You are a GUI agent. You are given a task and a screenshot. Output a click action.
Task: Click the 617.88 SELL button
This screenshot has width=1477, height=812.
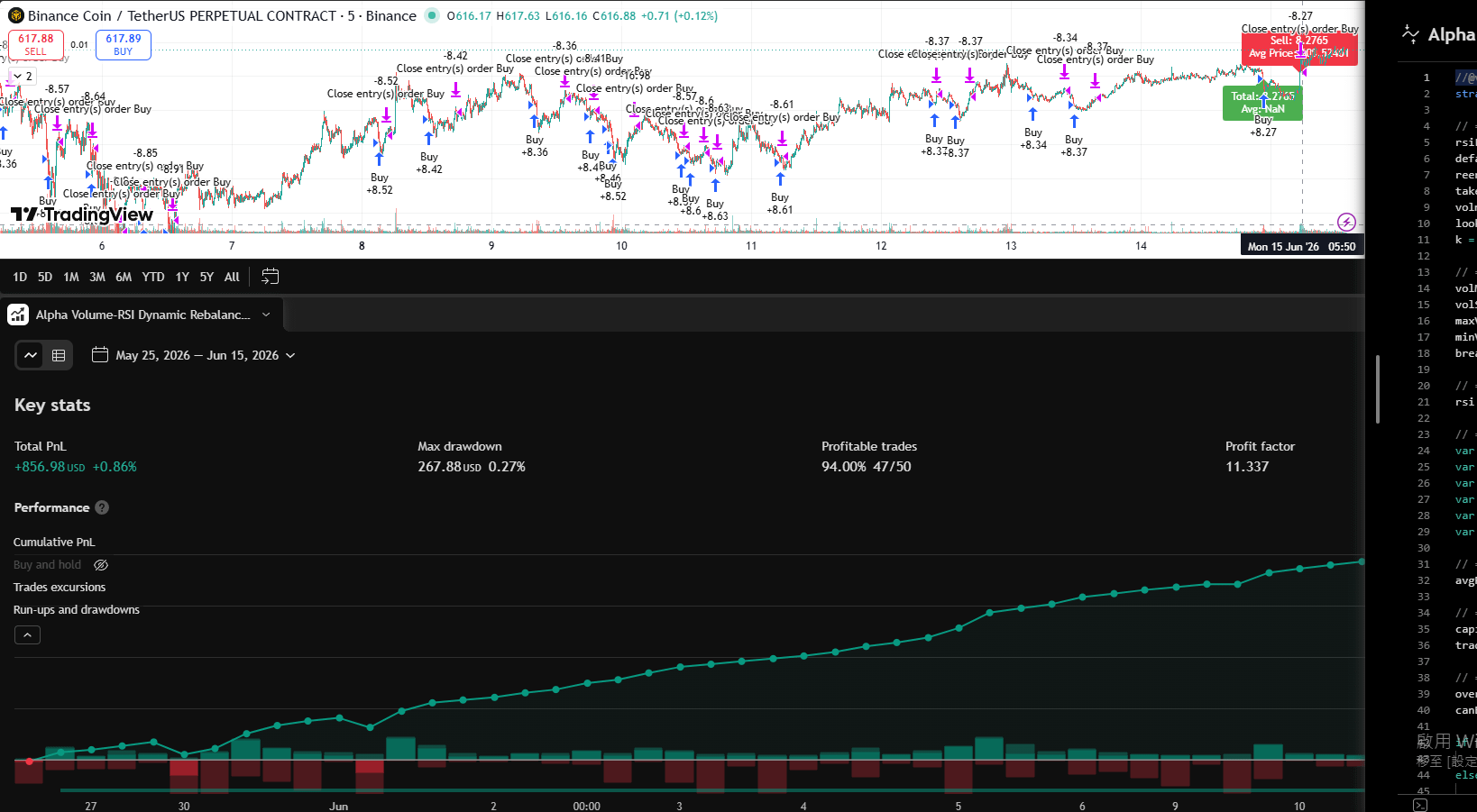pos(36,44)
